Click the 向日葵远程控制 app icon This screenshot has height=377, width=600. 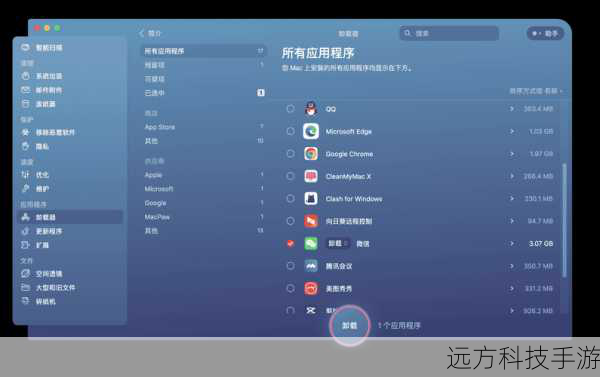[x=311, y=221]
